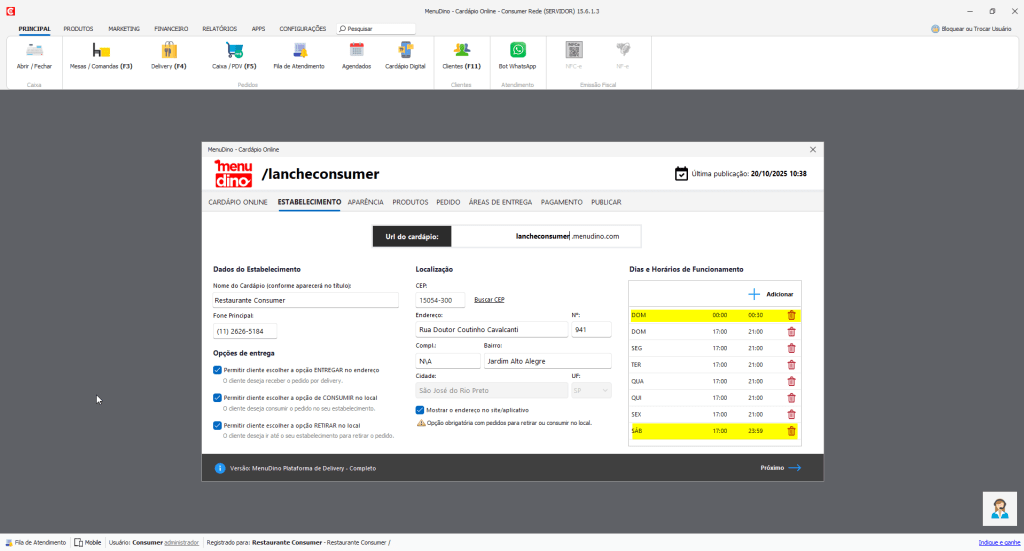The image size is (1024, 551).
Task: Click the Buscar CEP link
Action: coord(489,300)
